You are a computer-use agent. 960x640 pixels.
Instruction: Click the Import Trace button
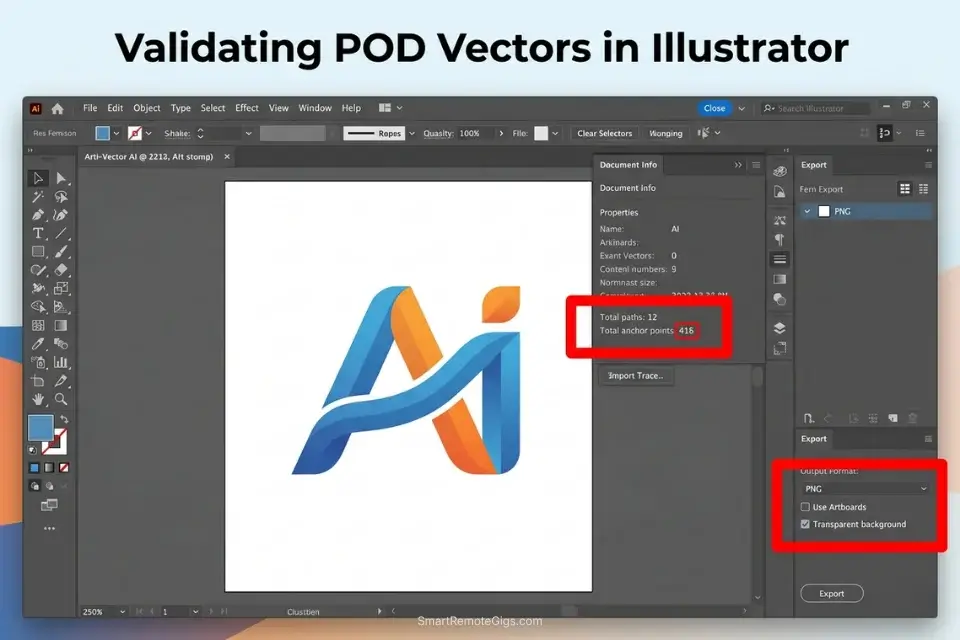coord(636,375)
